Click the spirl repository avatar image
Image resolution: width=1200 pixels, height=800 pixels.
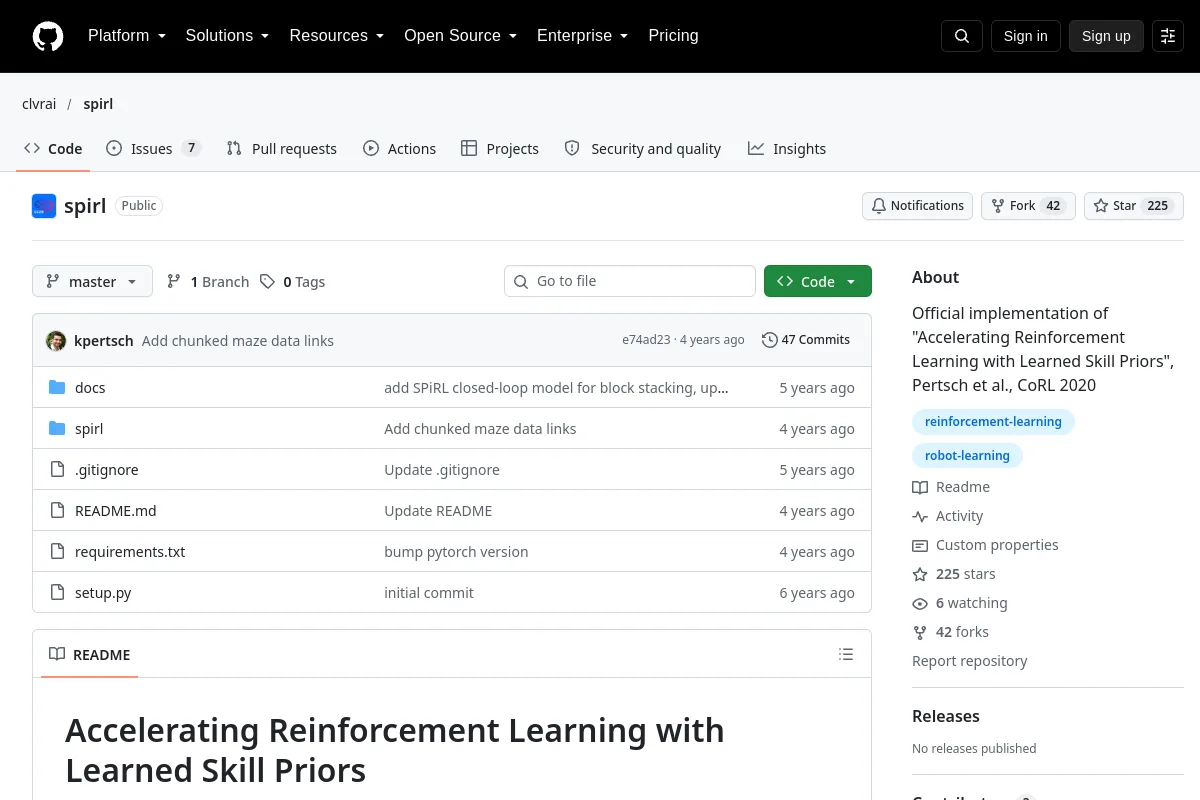[x=44, y=206]
